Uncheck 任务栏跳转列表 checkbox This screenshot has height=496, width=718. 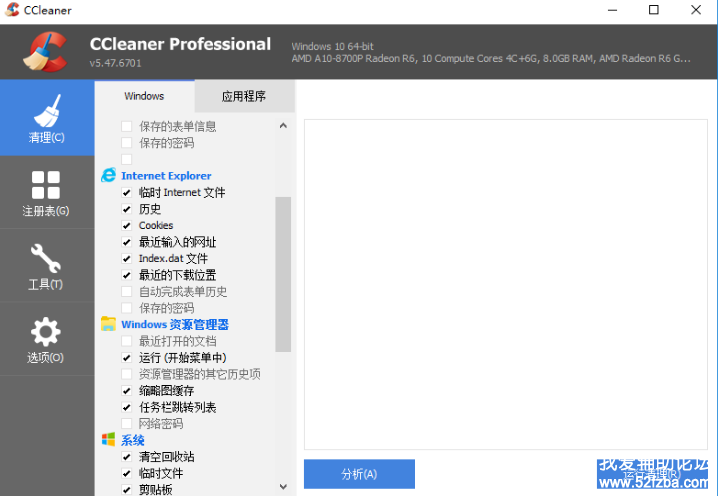(x=127, y=407)
